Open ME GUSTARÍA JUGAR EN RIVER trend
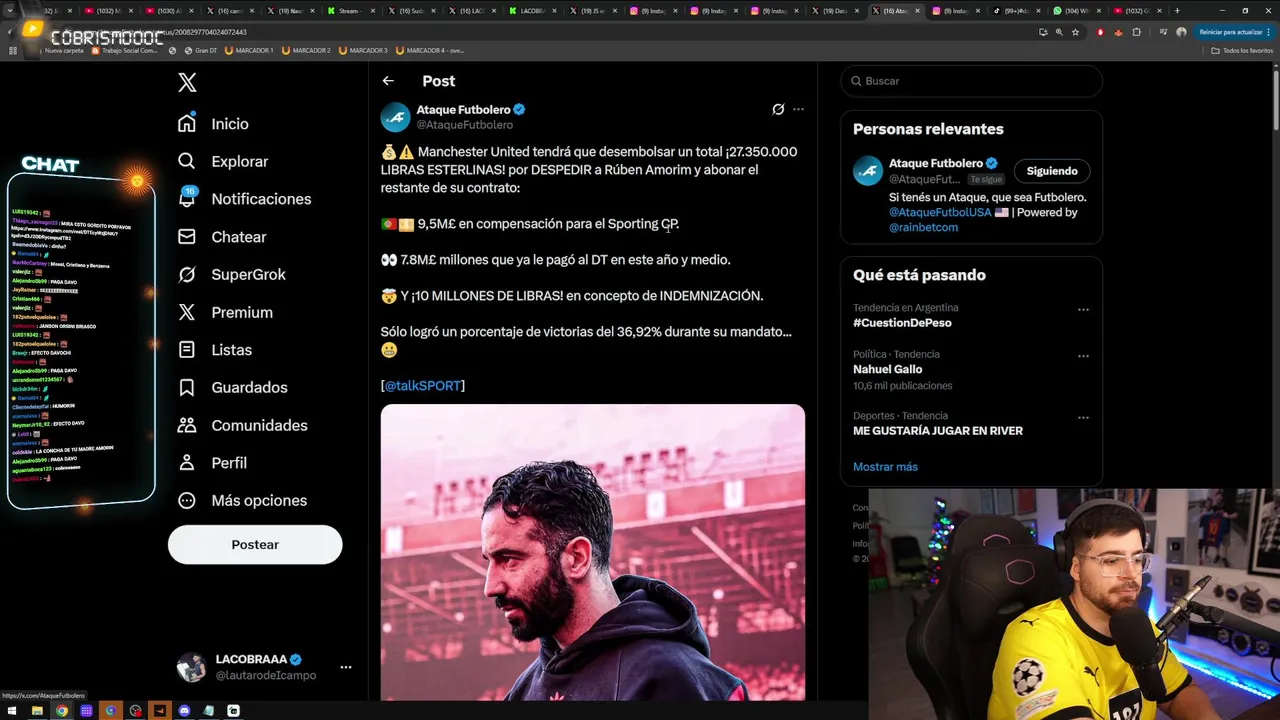 [938, 431]
